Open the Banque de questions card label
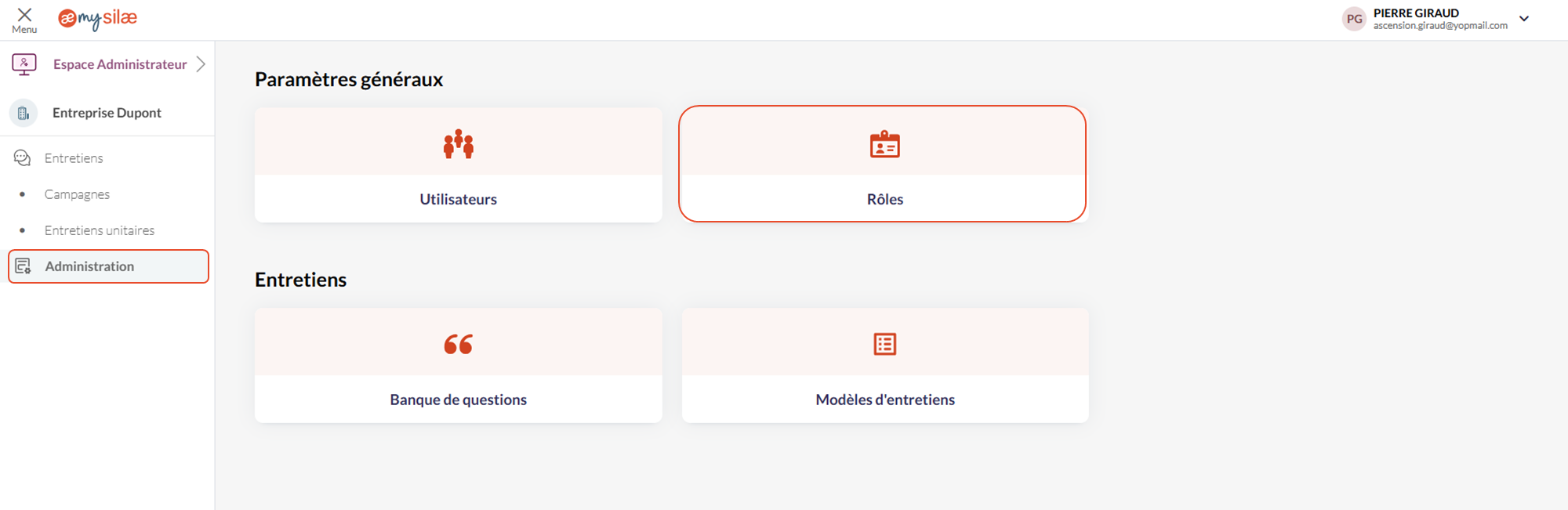This screenshot has width=1568, height=510. (459, 400)
